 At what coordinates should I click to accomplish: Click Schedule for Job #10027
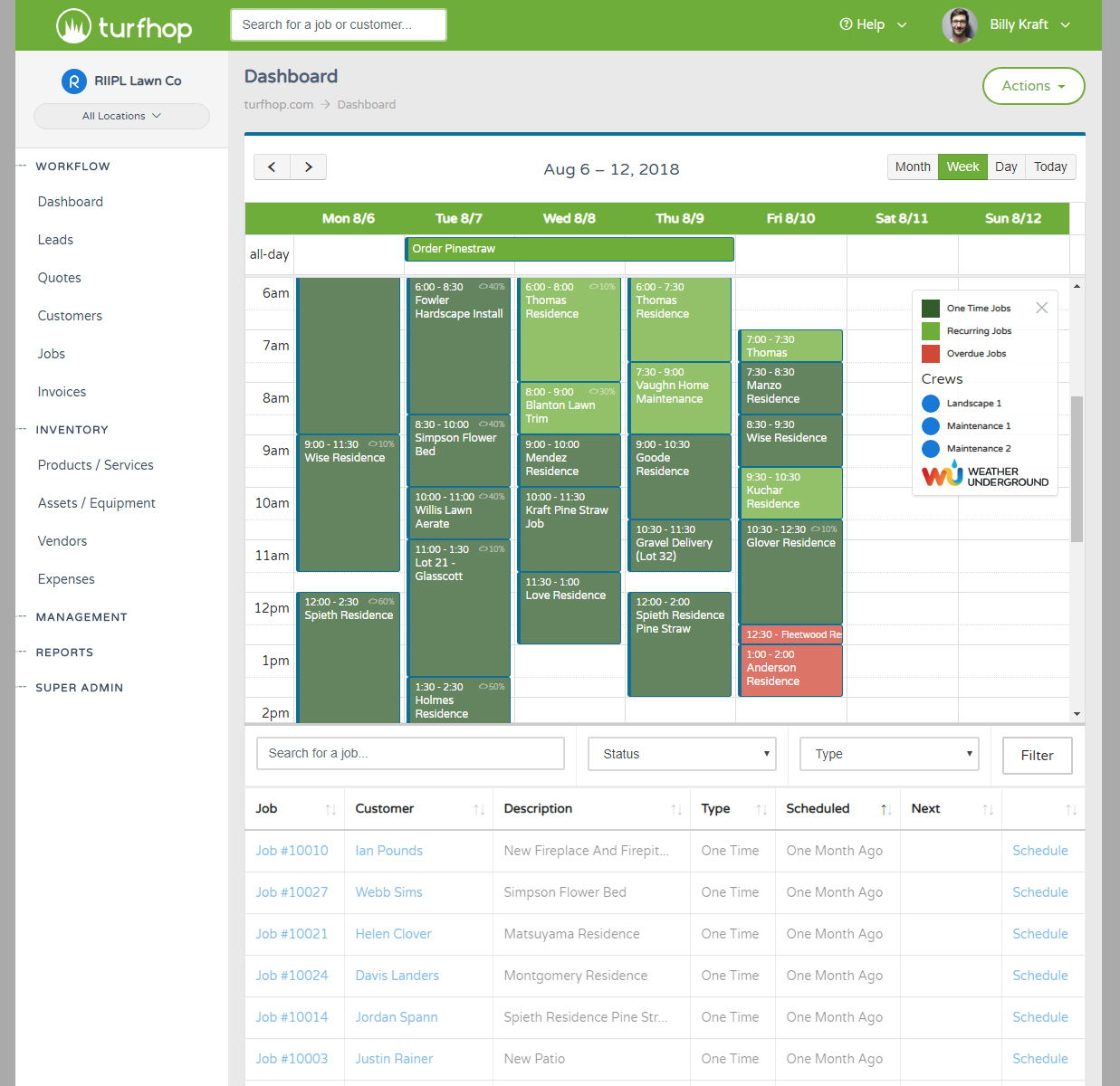coord(1039,891)
